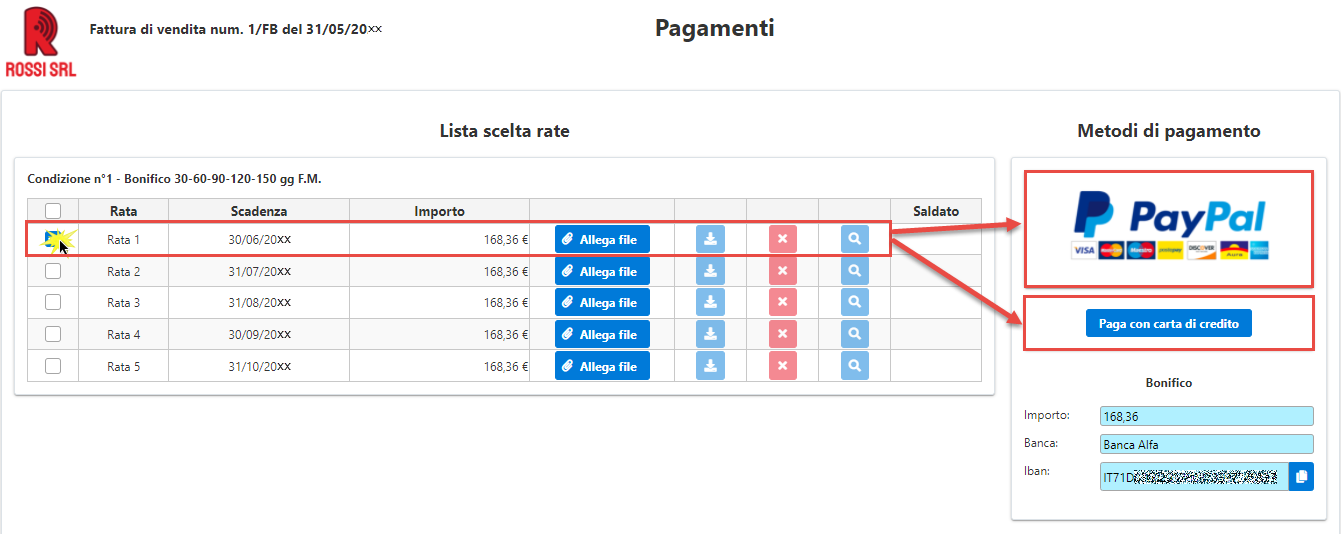The height and width of the screenshot is (534, 1341).
Task: Open the magnifier preview for Rata 2
Action: pyautogui.click(x=854, y=271)
